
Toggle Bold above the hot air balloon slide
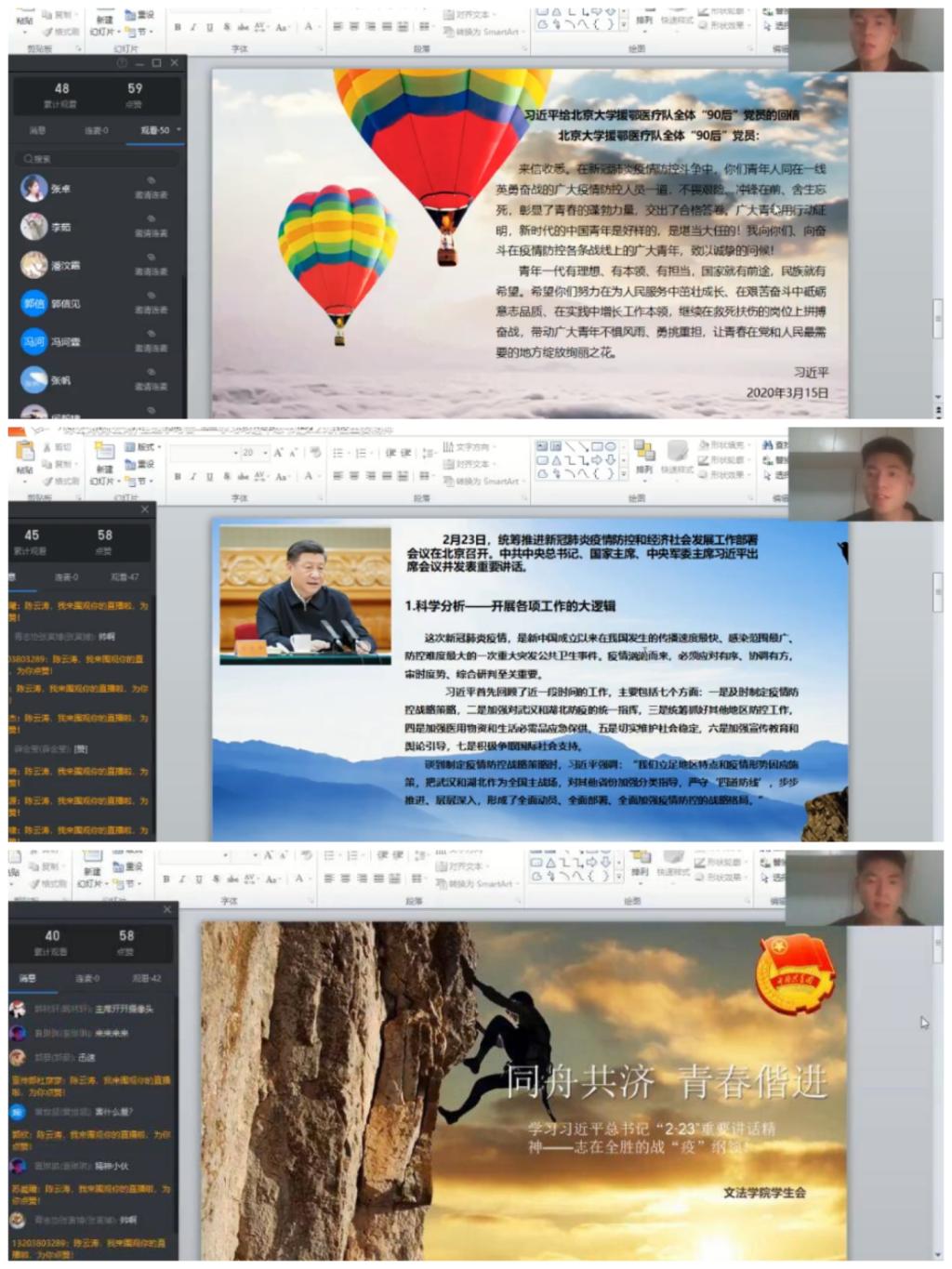178,28
